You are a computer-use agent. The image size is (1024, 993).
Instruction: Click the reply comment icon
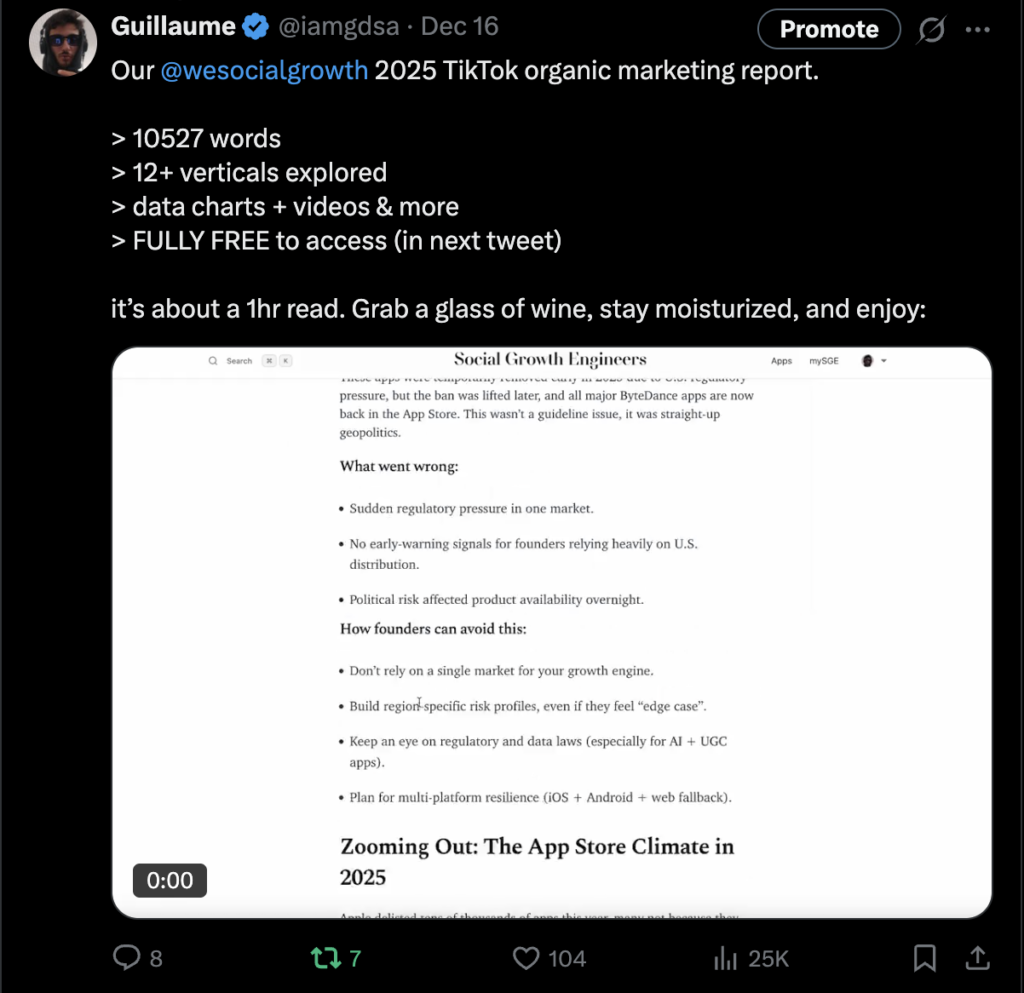point(127,958)
